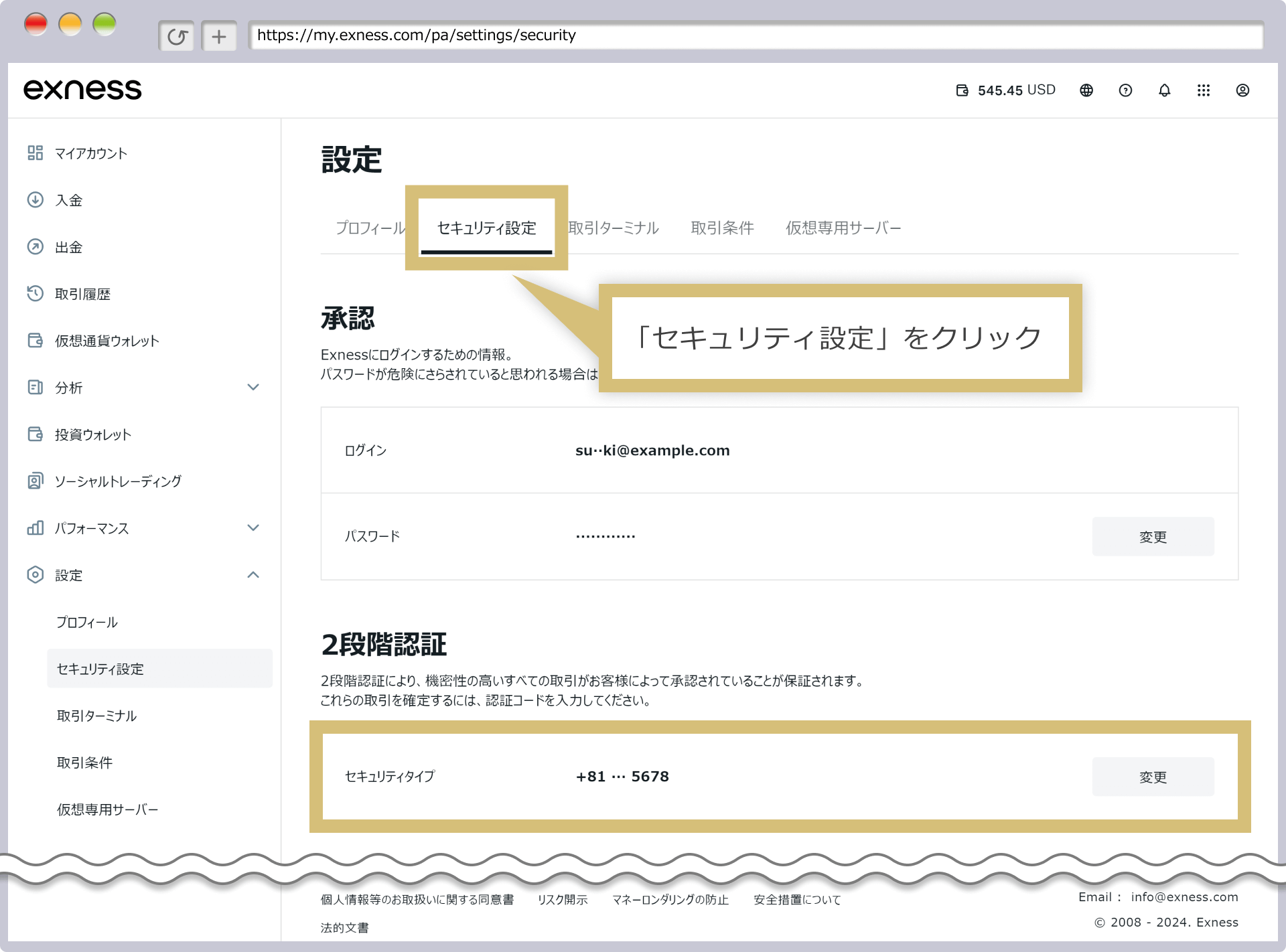Select プロフィール submenu in sidebar

pyautogui.click(x=87, y=622)
